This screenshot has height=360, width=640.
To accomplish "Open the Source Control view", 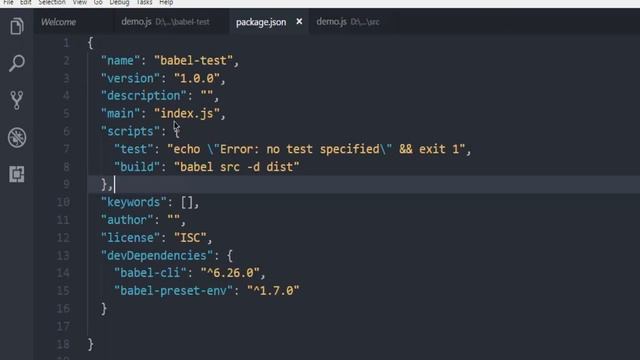I will 17,100.
